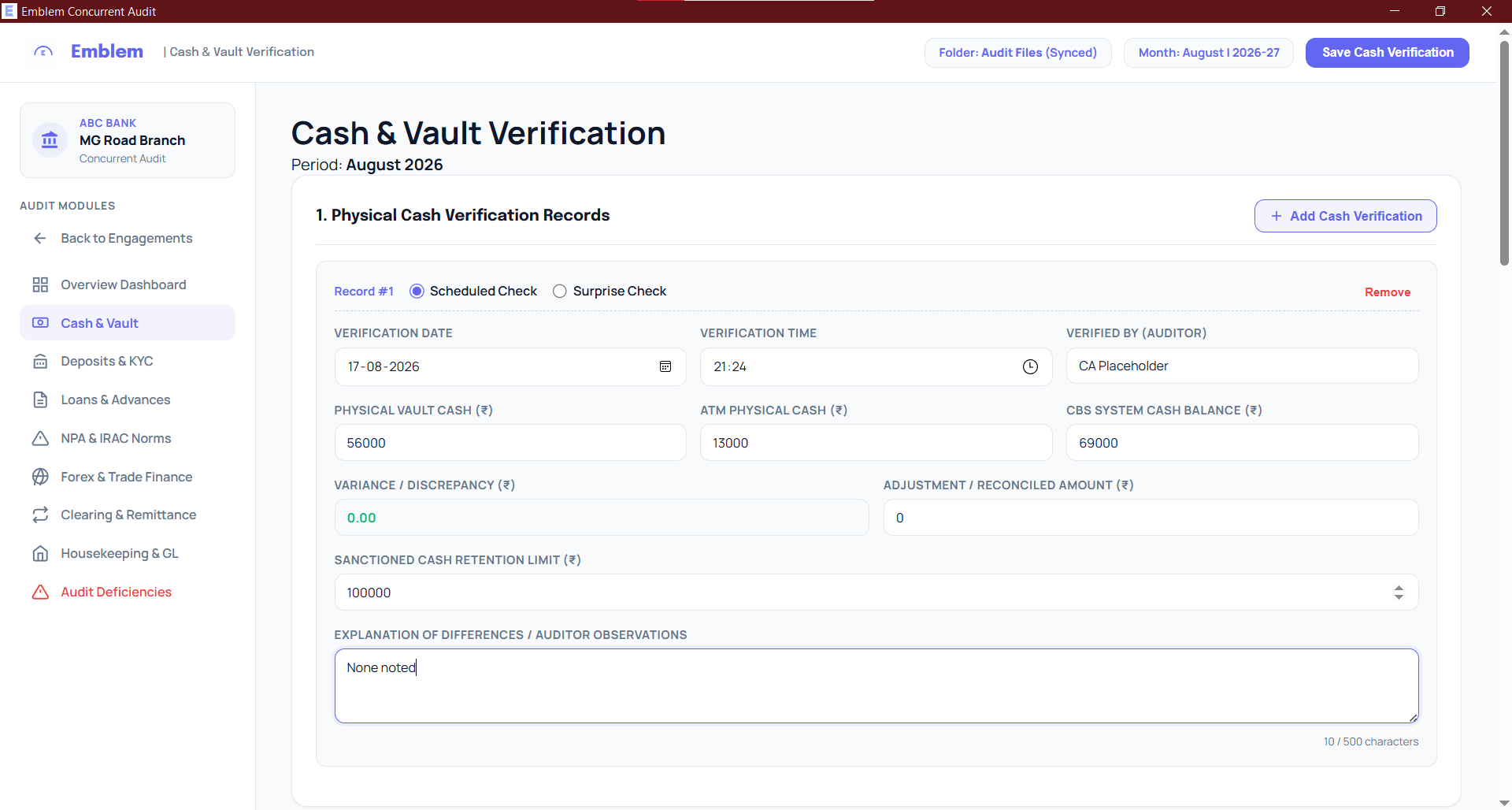Click the Variance / Discrepancy value field

602,518
